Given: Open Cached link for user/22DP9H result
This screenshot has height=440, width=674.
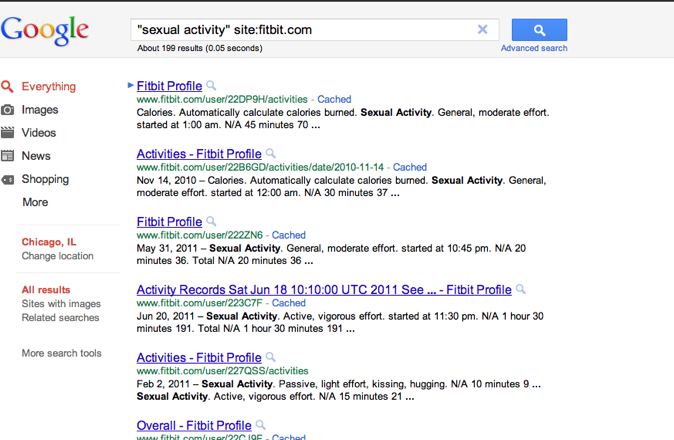Looking at the screenshot, I should coord(335,100).
